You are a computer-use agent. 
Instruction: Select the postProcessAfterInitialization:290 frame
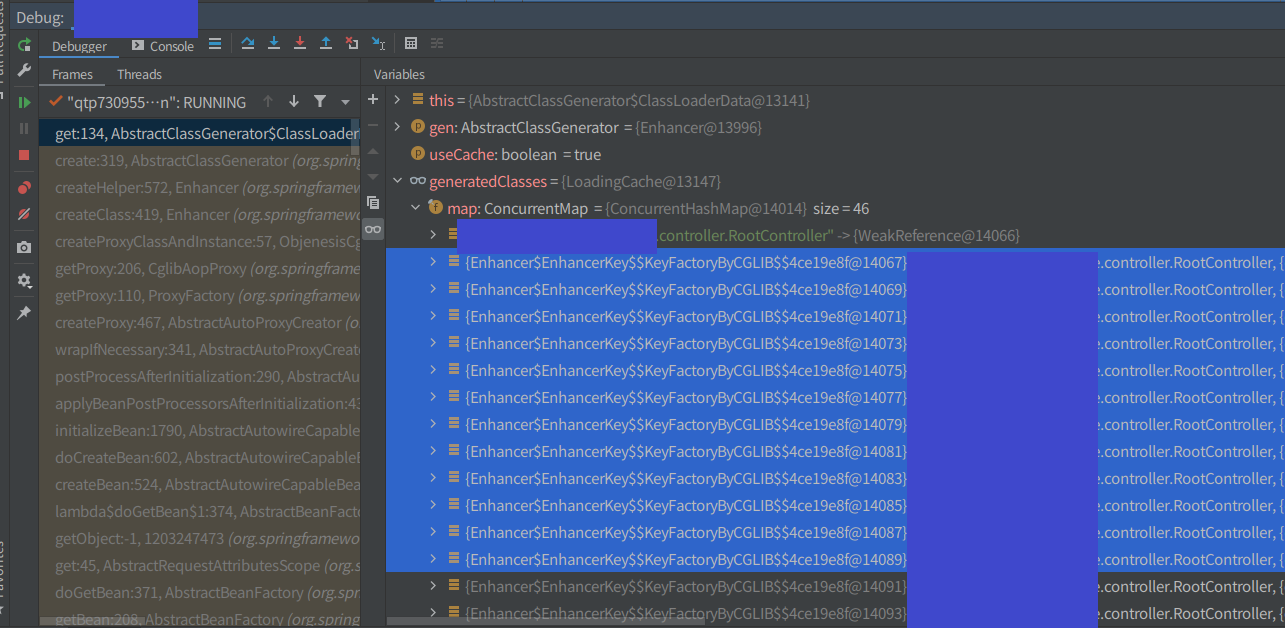(x=199, y=377)
